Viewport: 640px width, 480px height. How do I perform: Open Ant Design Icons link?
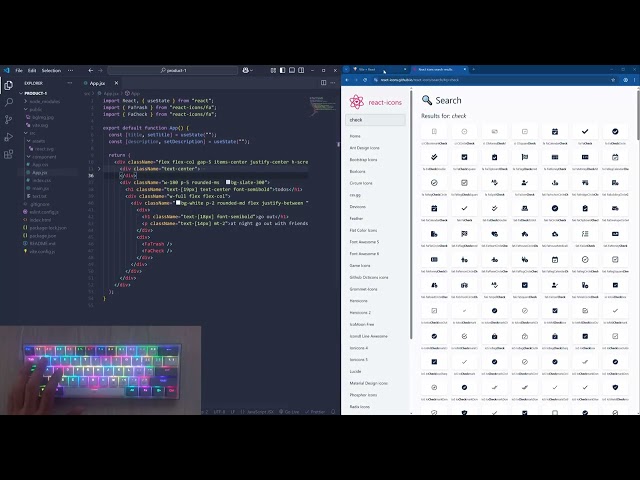point(364,148)
